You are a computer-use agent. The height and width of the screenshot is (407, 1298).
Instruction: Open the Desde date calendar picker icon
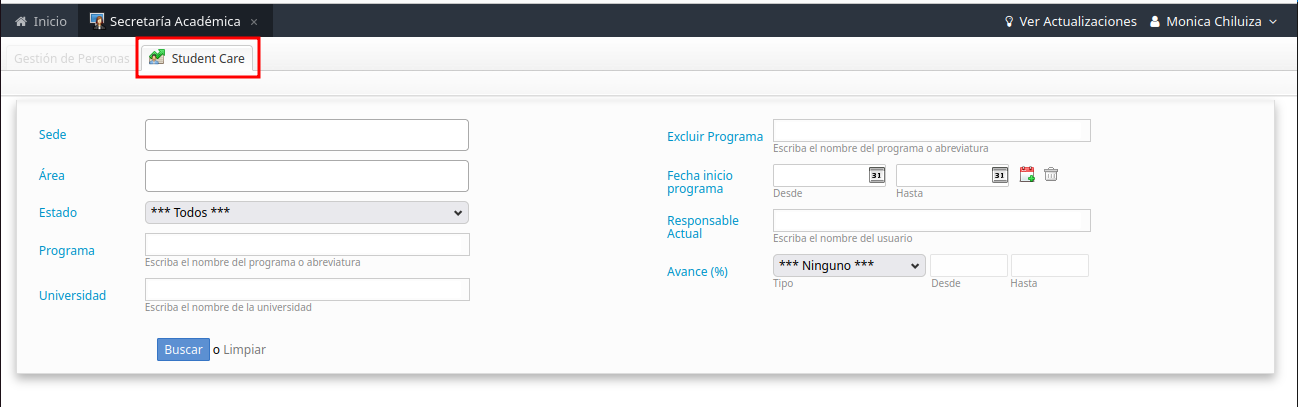point(876,175)
